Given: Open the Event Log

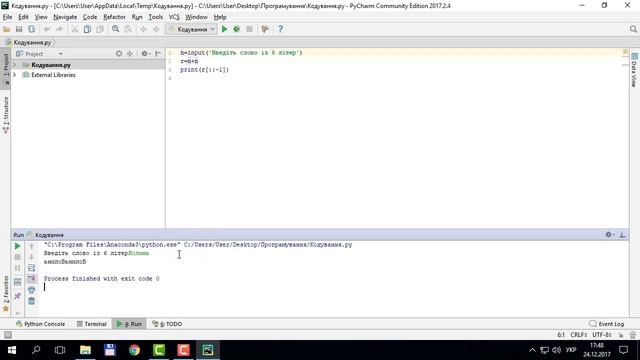Looking at the screenshot, I should tap(607, 324).
